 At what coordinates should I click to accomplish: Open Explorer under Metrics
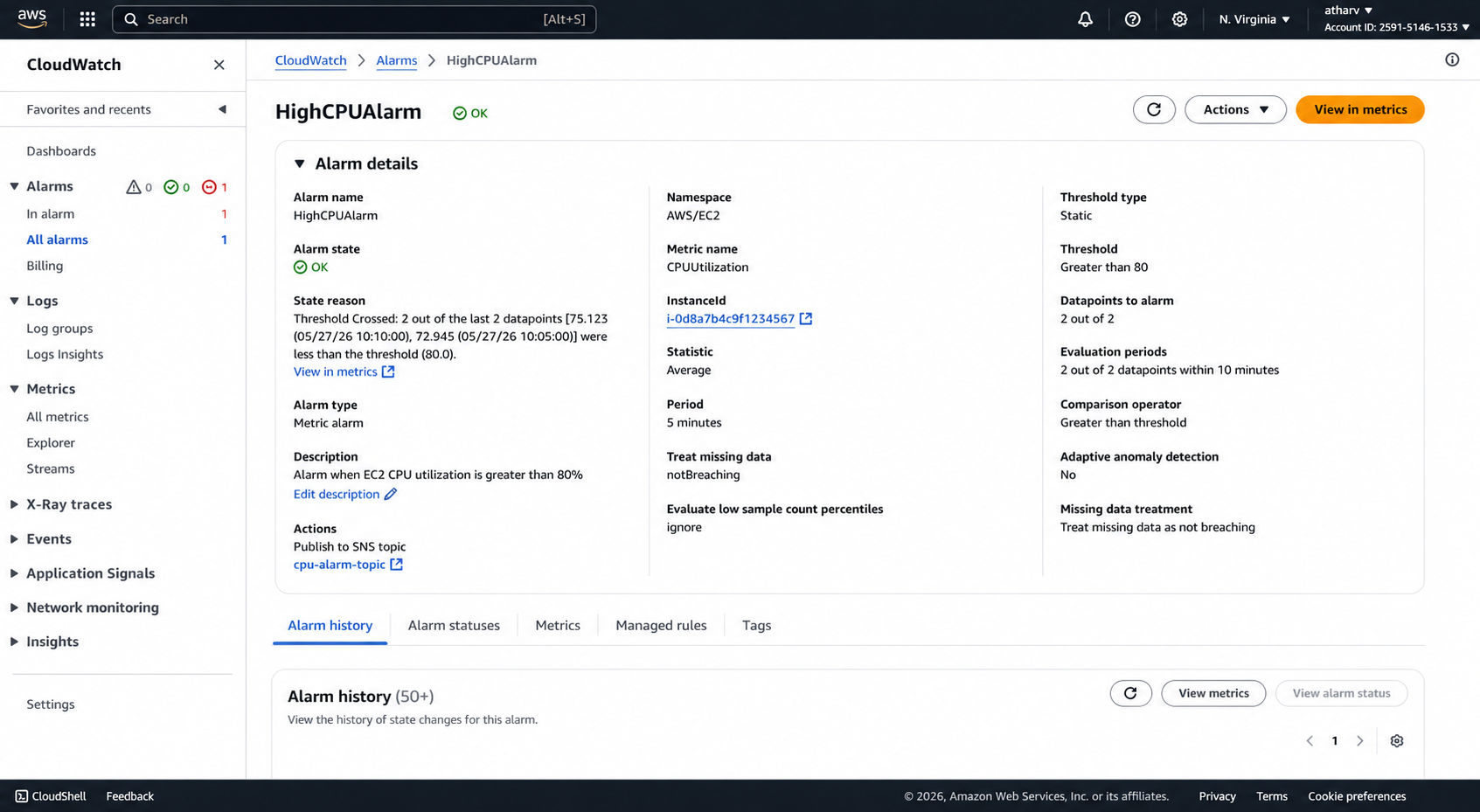pyautogui.click(x=51, y=443)
